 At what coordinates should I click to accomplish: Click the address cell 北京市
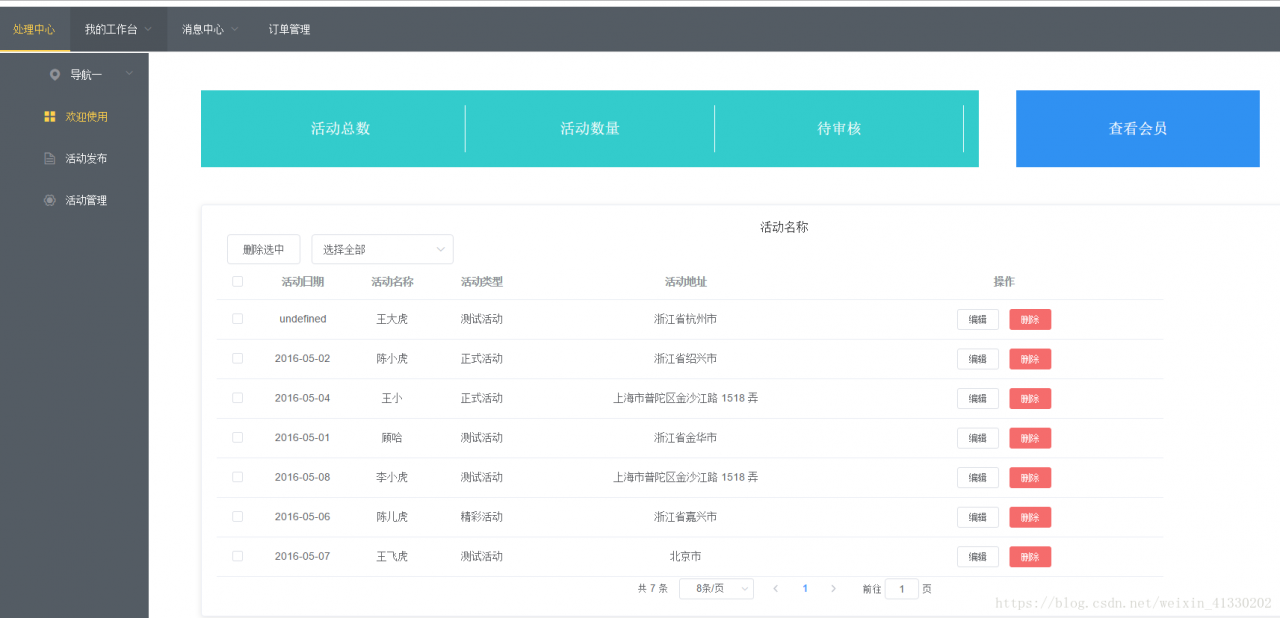tap(686, 556)
